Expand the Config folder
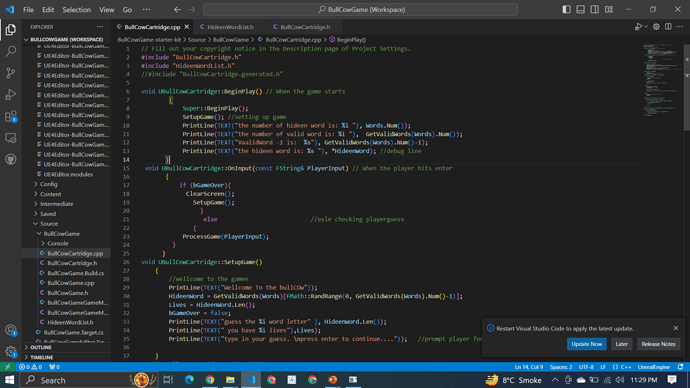Image resolution: width=690 pixels, height=388 pixels. point(48,184)
